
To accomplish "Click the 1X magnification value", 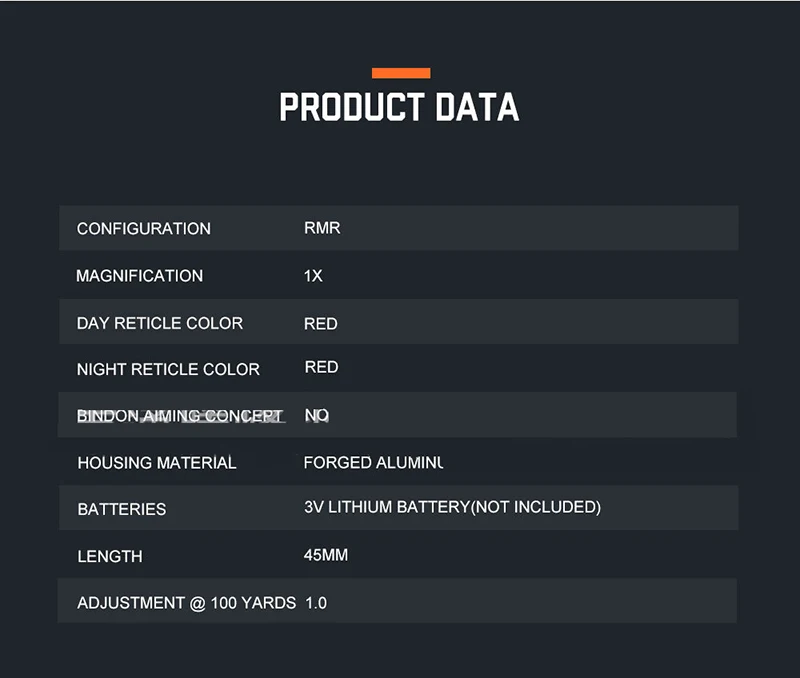I will pyautogui.click(x=313, y=276).
